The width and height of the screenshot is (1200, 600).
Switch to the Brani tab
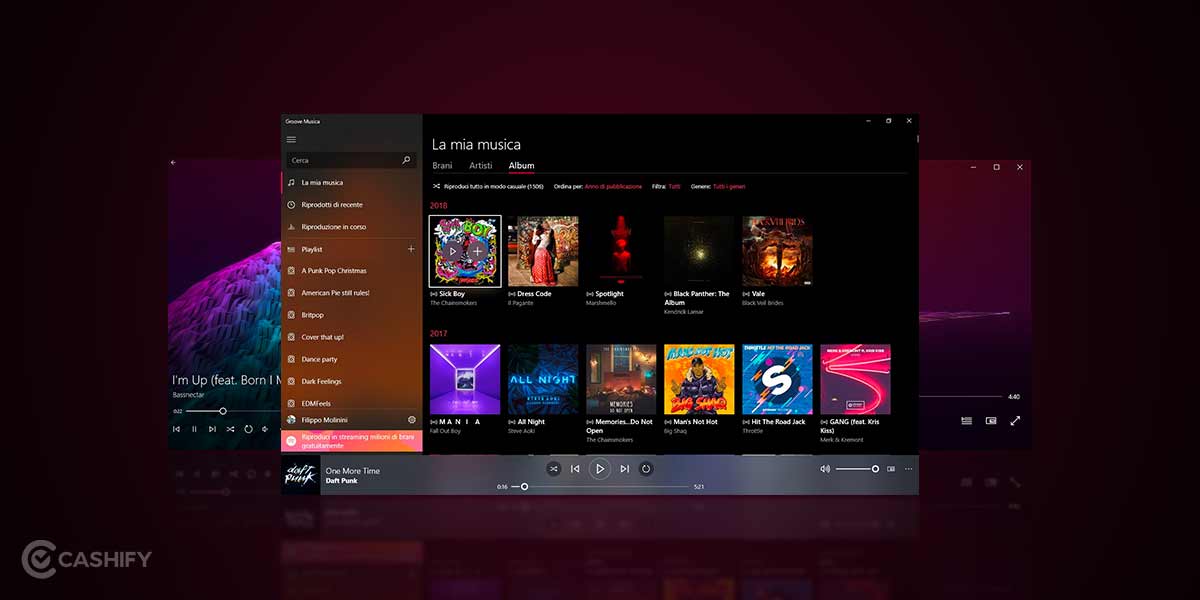pyautogui.click(x=442, y=165)
